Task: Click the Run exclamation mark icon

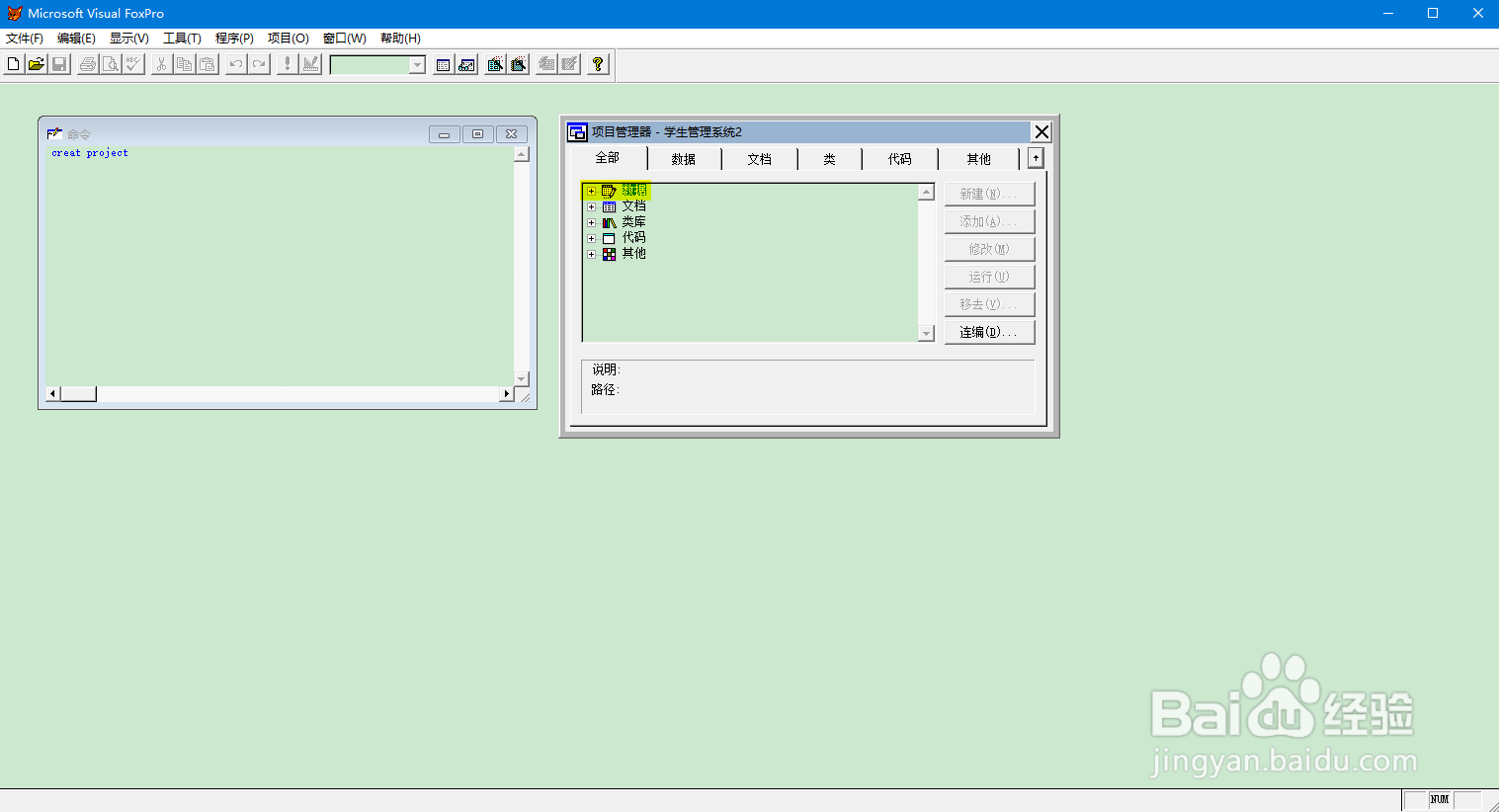Action: 288,64
